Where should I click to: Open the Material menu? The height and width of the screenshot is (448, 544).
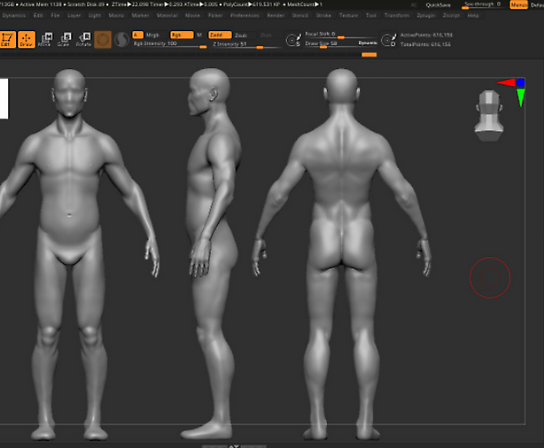tap(167, 16)
